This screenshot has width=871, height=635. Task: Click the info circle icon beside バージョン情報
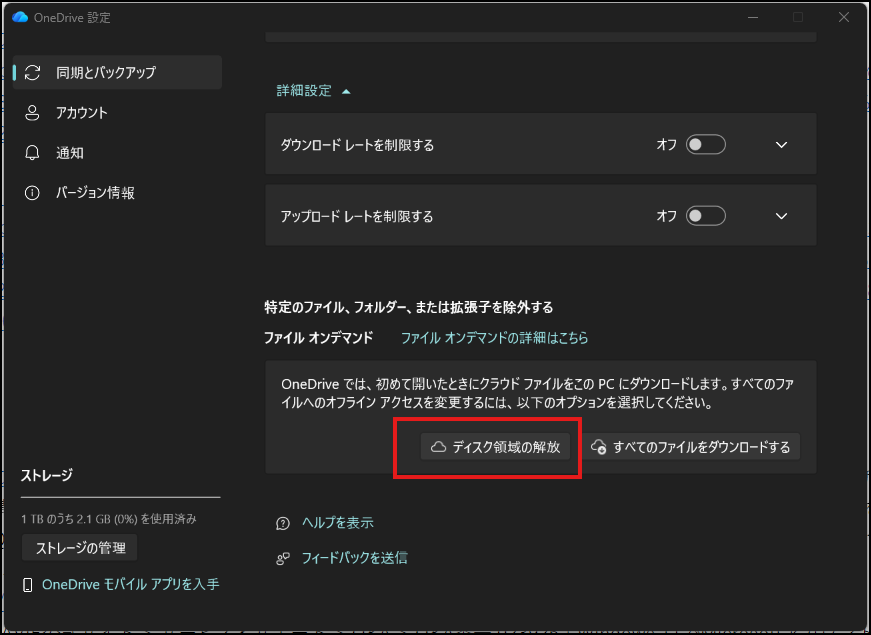click(32, 193)
